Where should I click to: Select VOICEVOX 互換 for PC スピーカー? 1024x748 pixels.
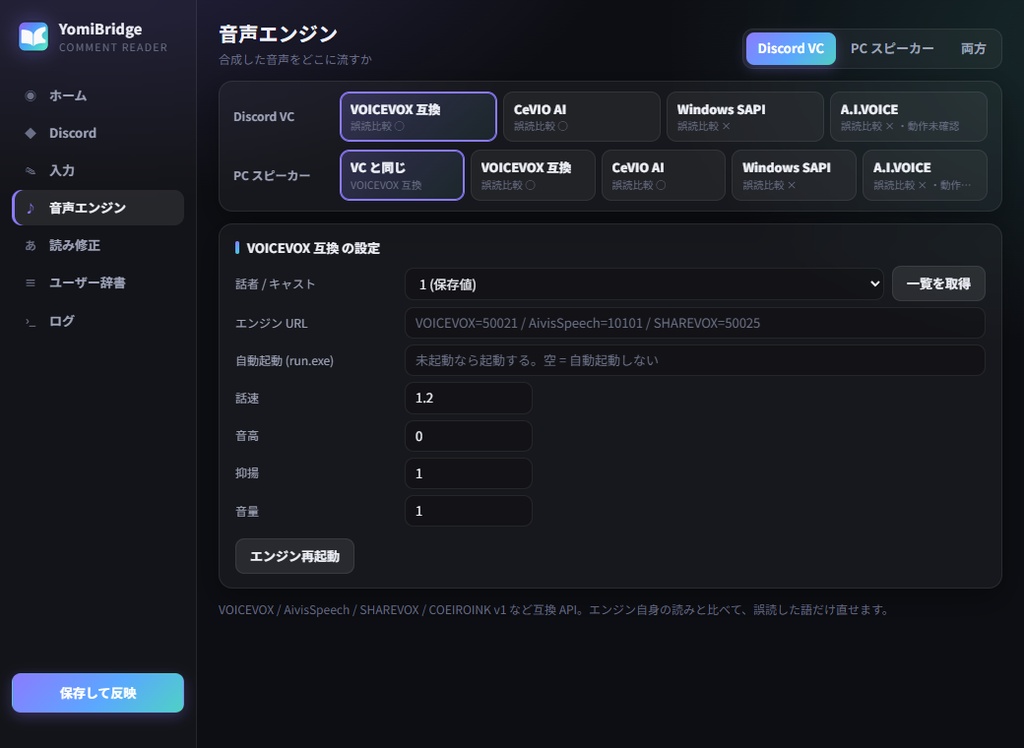coord(533,175)
